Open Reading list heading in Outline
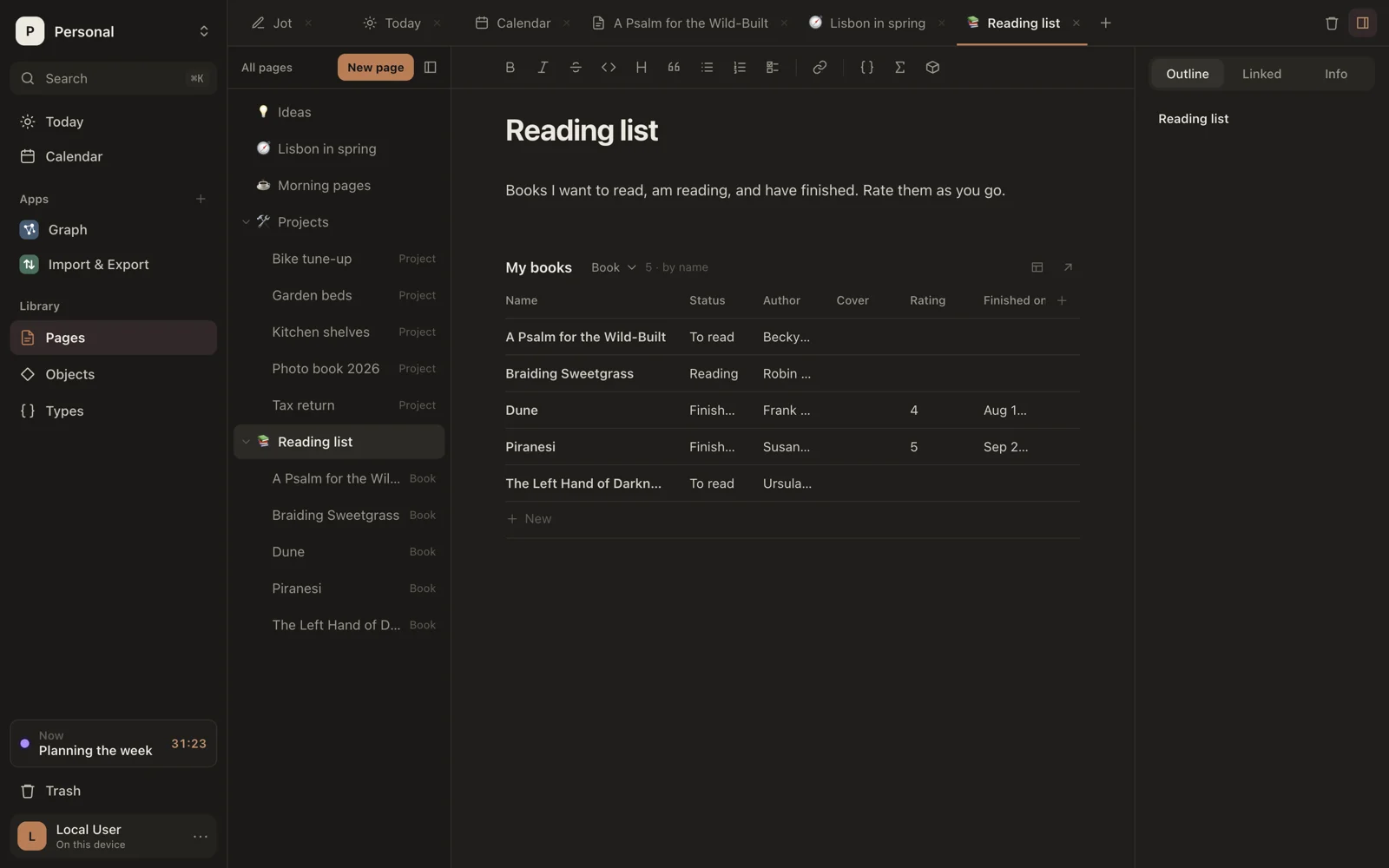1389x868 pixels. [x=1193, y=119]
